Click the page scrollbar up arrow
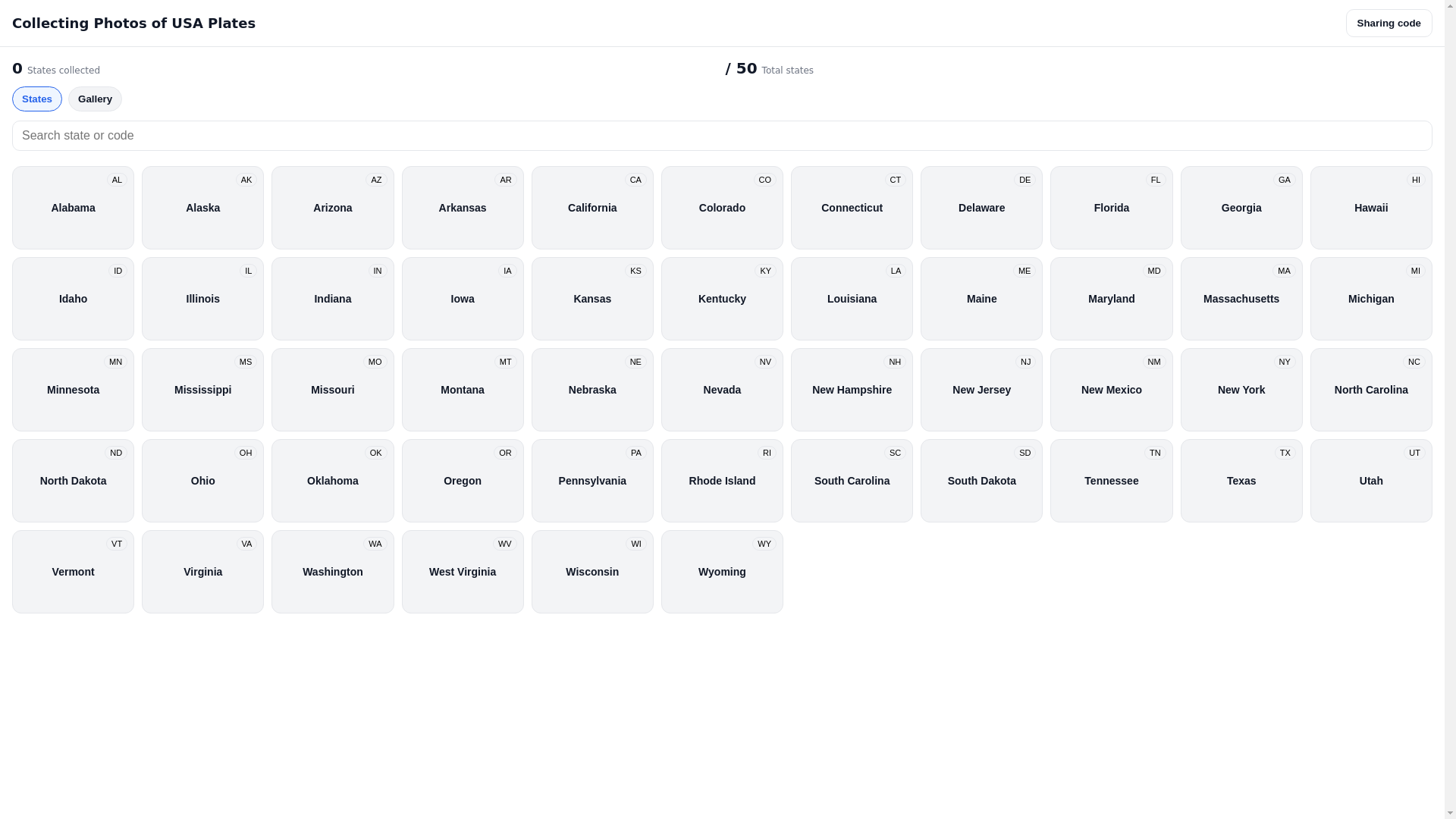 point(1450,6)
